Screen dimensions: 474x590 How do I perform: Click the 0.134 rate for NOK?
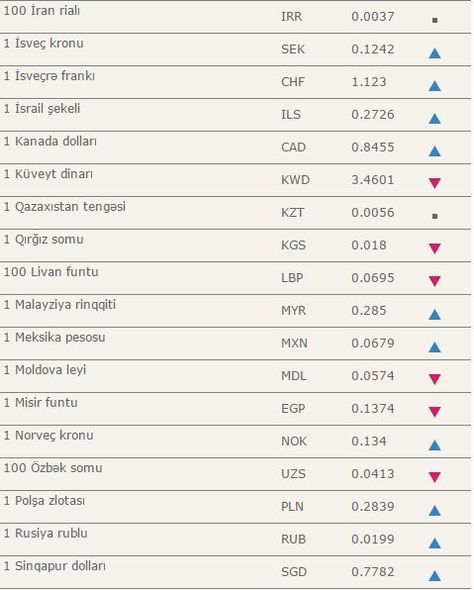coord(369,441)
